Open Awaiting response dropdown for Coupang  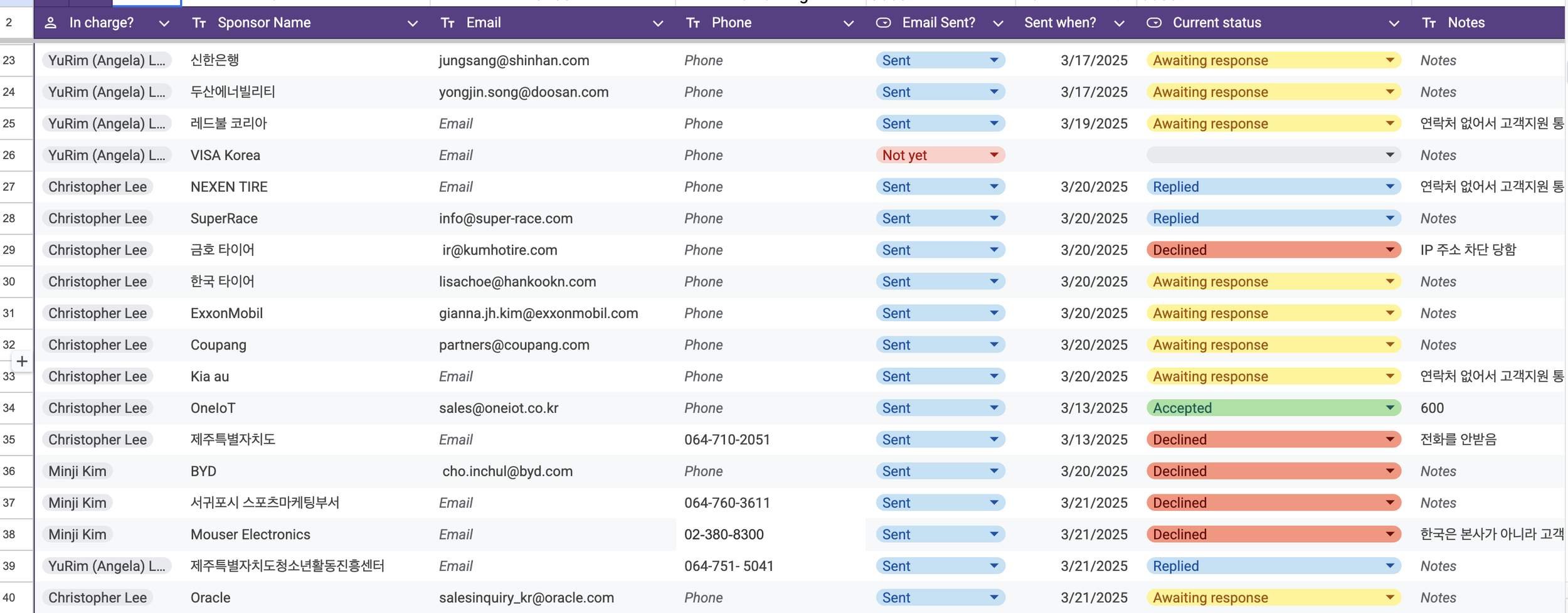(x=1274, y=344)
